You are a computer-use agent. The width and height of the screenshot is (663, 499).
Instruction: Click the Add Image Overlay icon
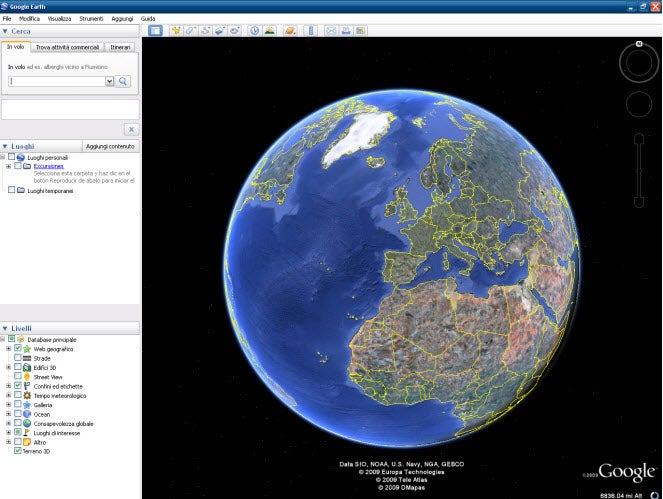(220, 30)
